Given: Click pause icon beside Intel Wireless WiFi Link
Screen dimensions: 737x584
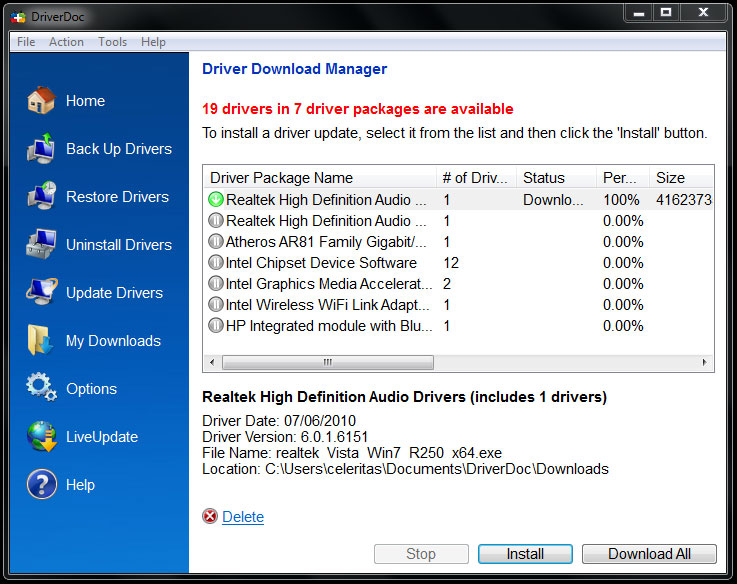Looking at the screenshot, I should pos(215,304).
